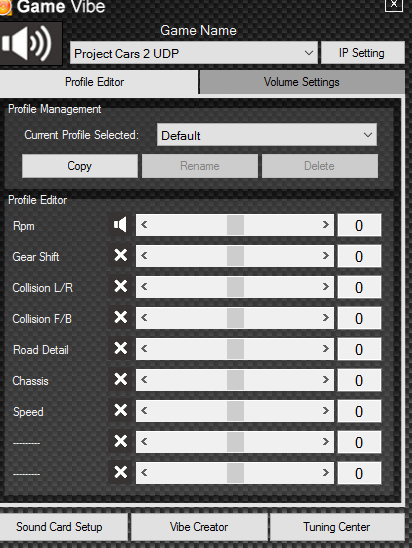Enable the Collision L/R X icon

click(x=120, y=287)
